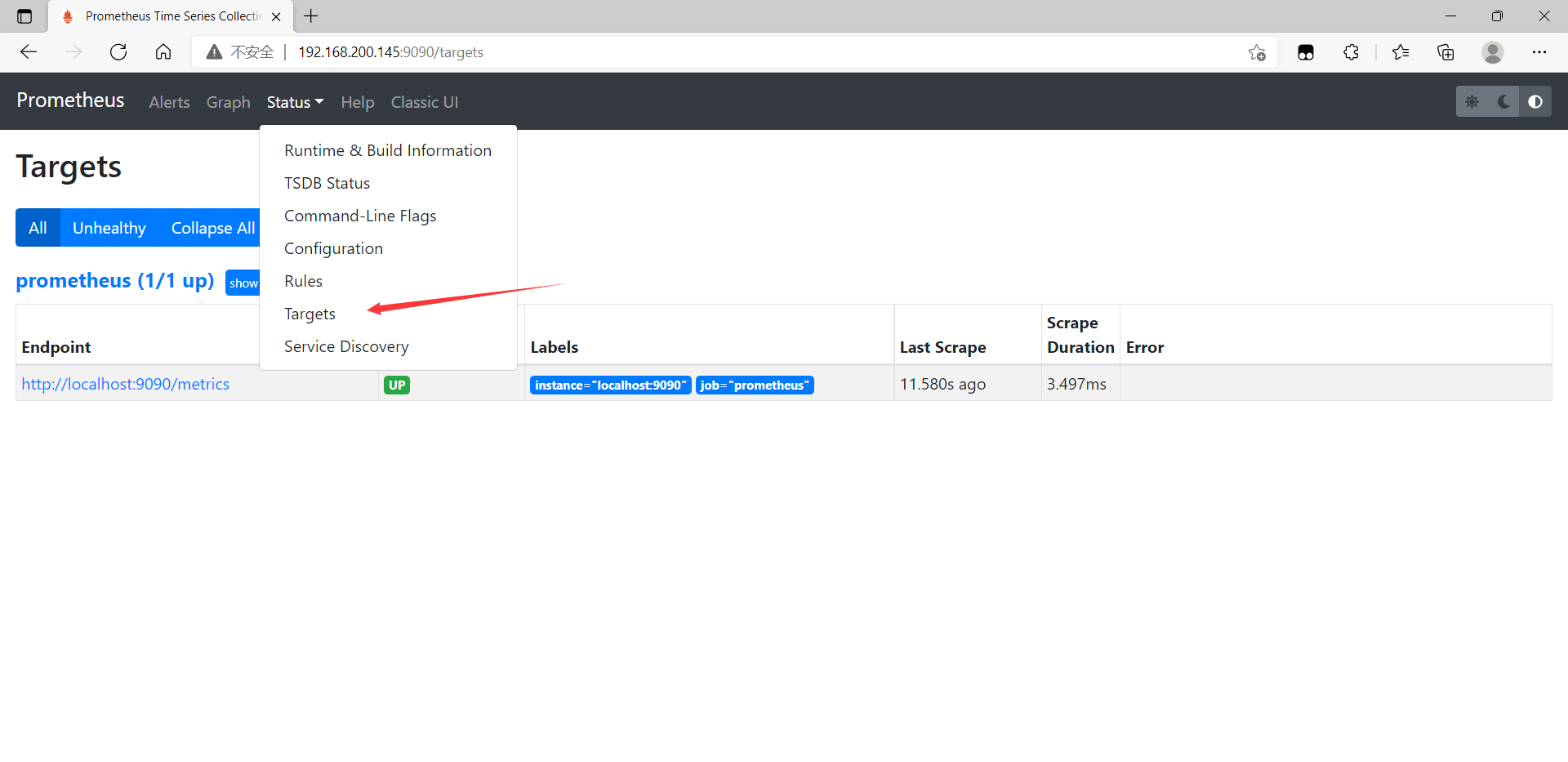Reload the Prometheus targets page
This screenshot has width=1568, height=762.
click(x=118, y=52)
